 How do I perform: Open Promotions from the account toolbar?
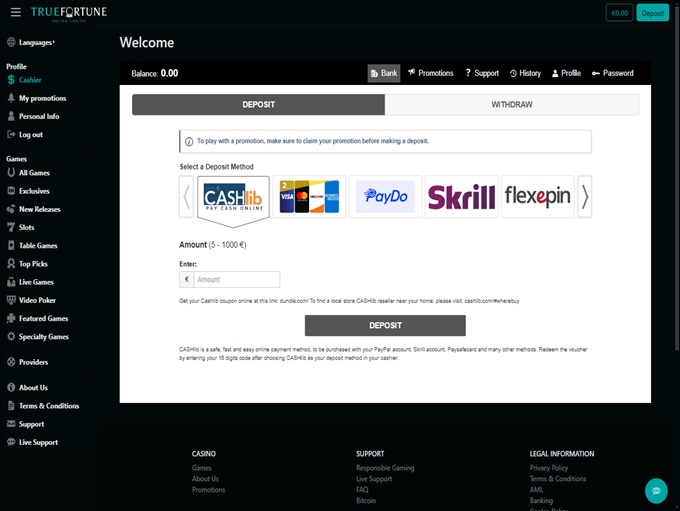point(430,73)
